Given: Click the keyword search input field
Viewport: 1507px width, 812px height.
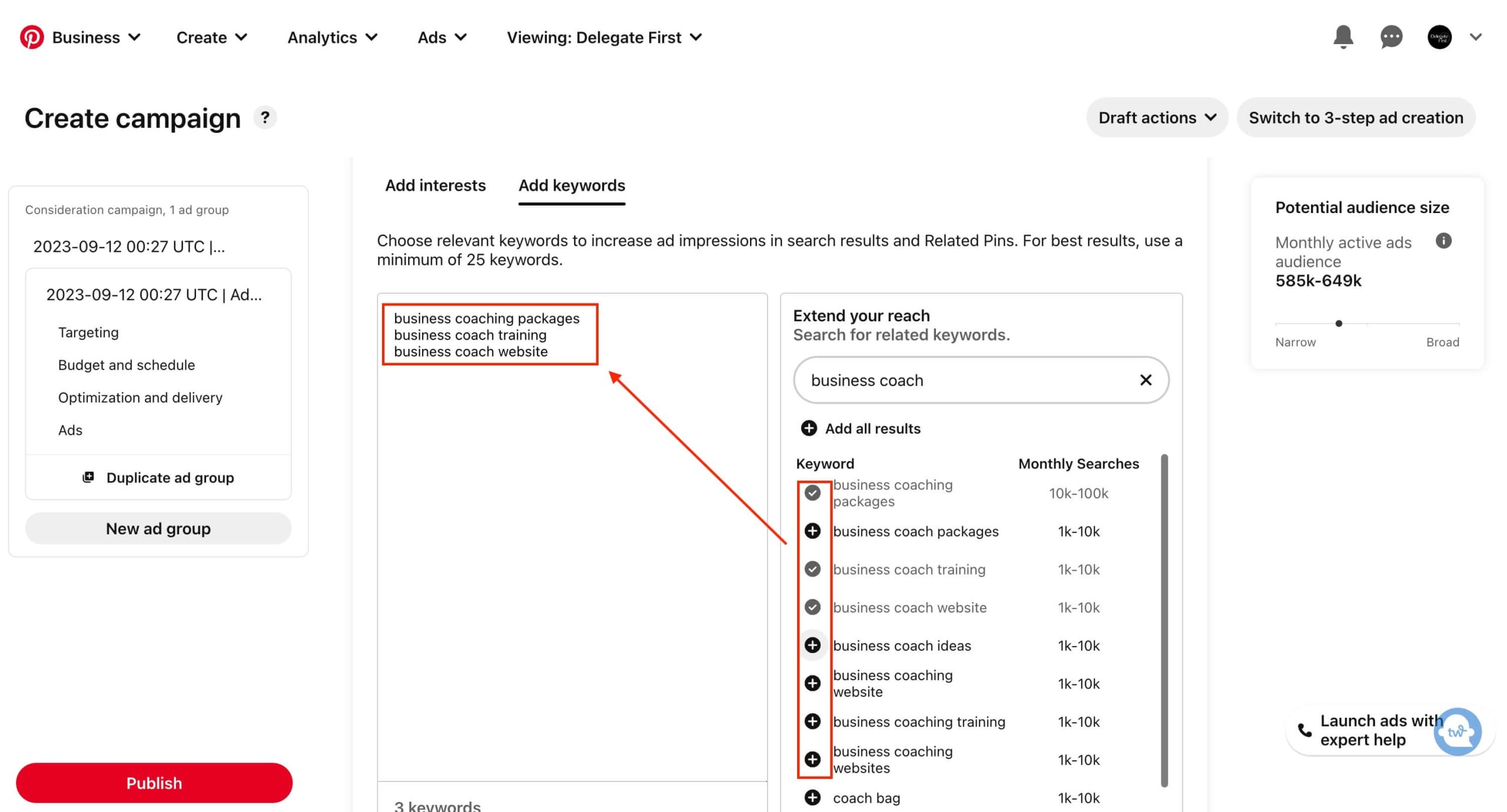Looking at the screenshot, I should (979, 380).
